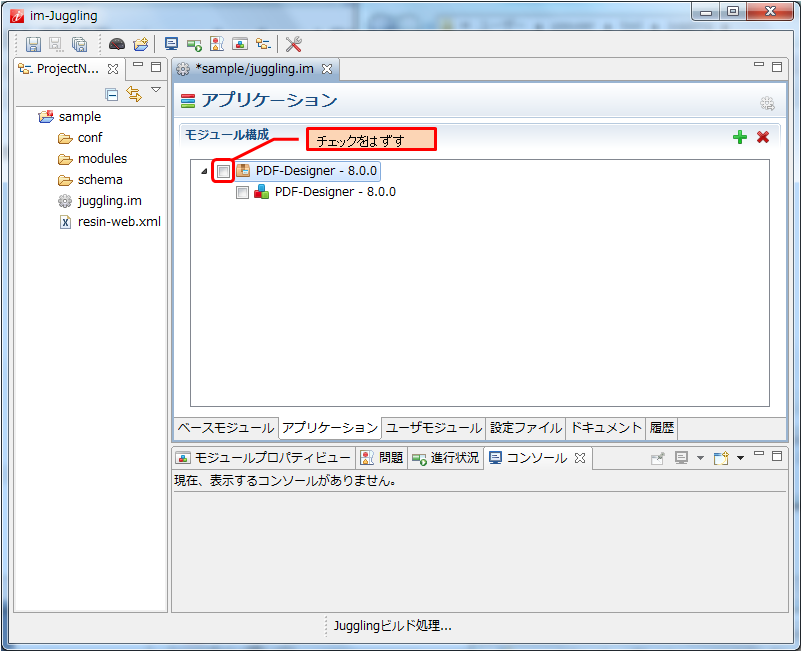
Task: Uncheck the parent PDF-Designer 8.0.0 checkbox
Action: [x=224, y=171]
